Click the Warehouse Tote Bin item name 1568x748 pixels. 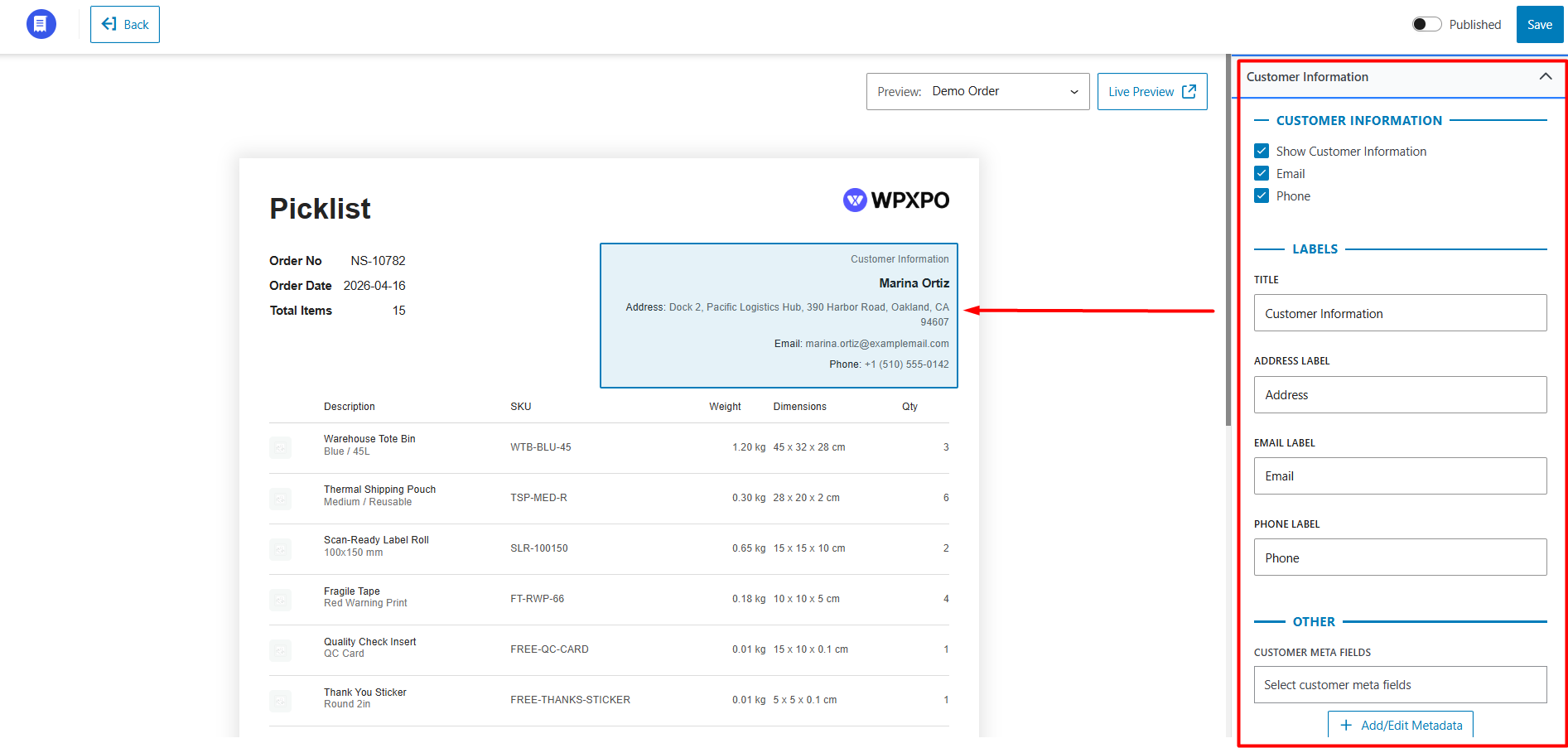pyautogui.click(x=369, y=439)
